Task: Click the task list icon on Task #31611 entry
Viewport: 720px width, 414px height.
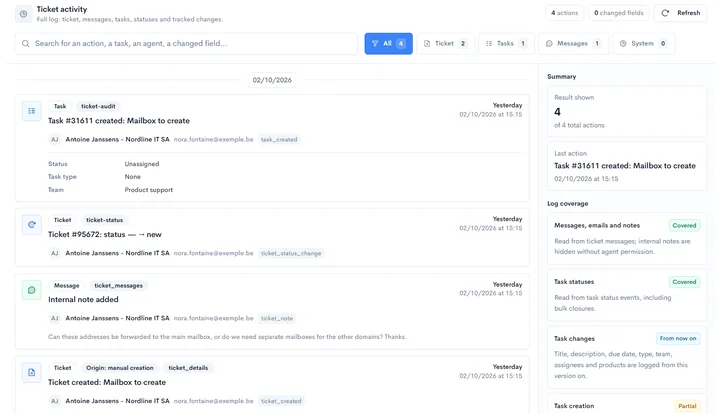Action: (x=32, y=111)
